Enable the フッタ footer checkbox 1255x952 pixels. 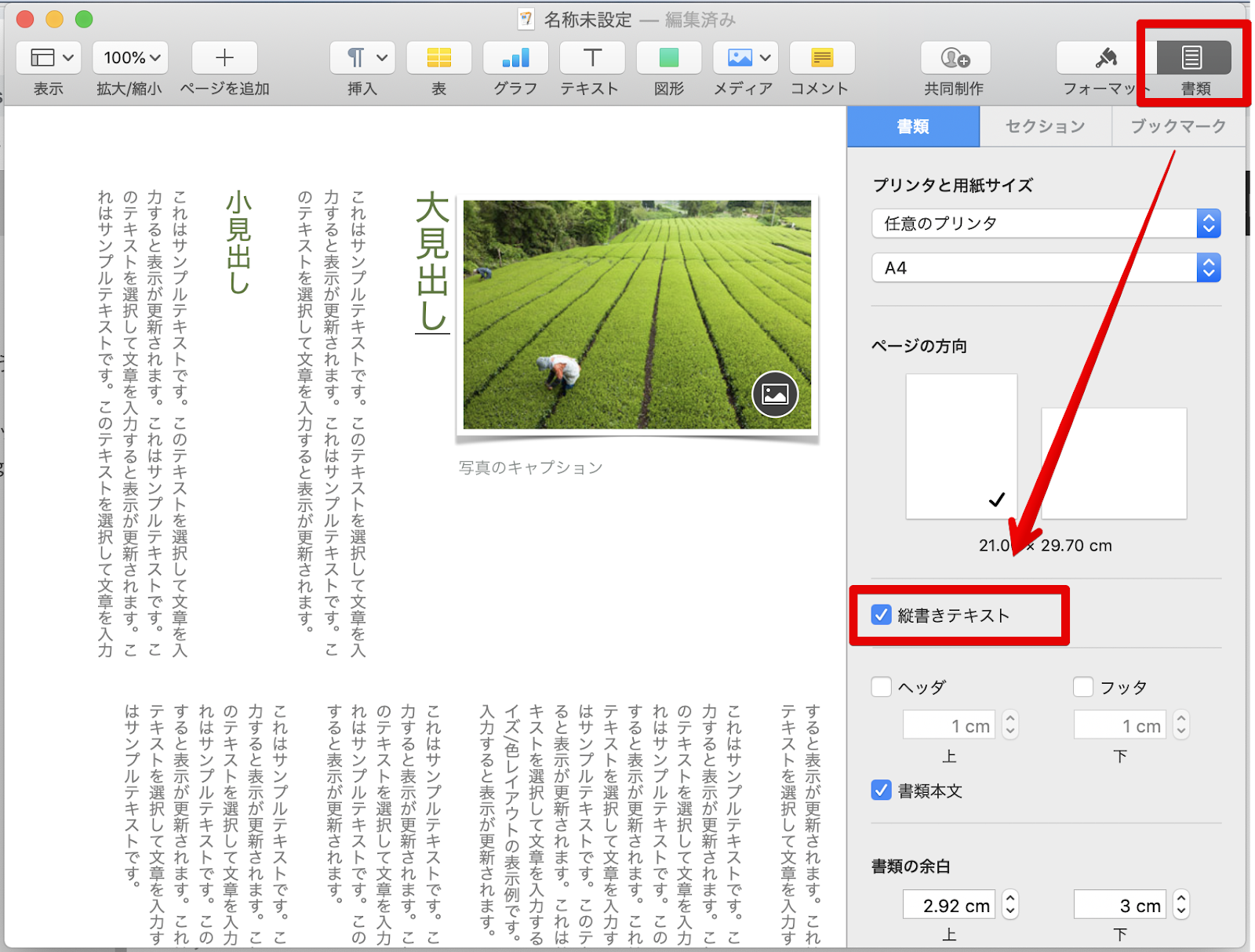tap(1083, 687)
